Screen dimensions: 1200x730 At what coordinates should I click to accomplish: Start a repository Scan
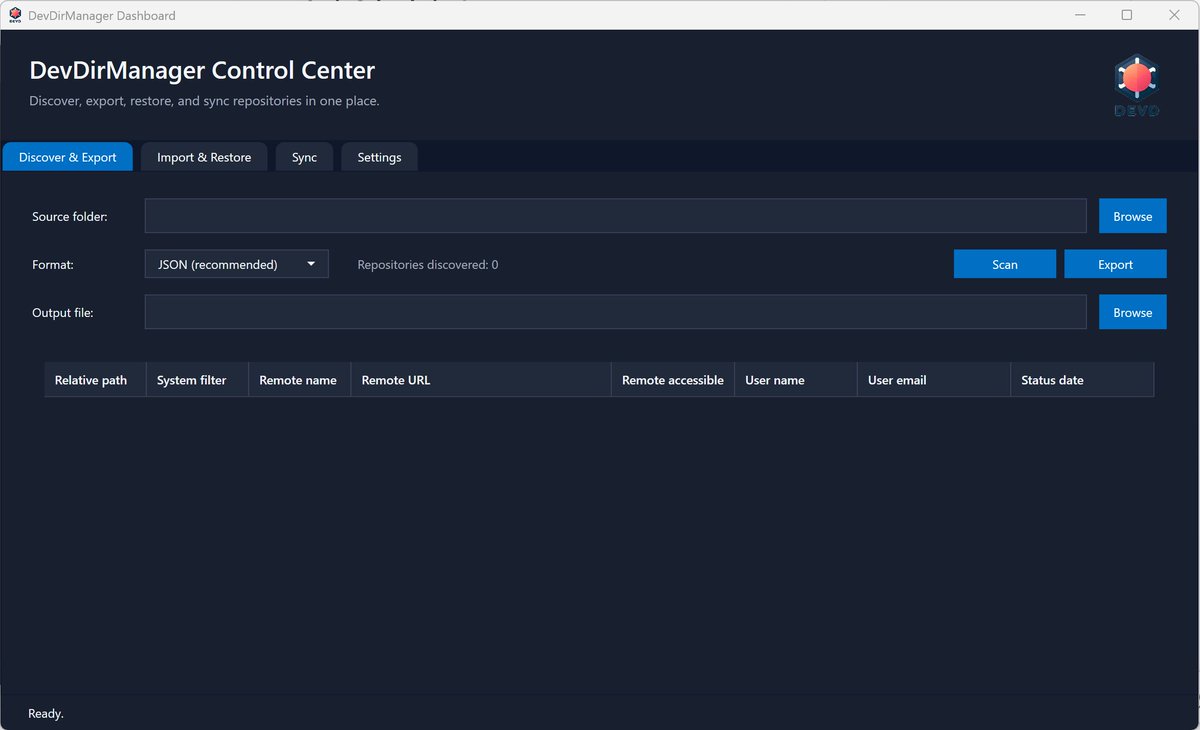pos(1005,264)
